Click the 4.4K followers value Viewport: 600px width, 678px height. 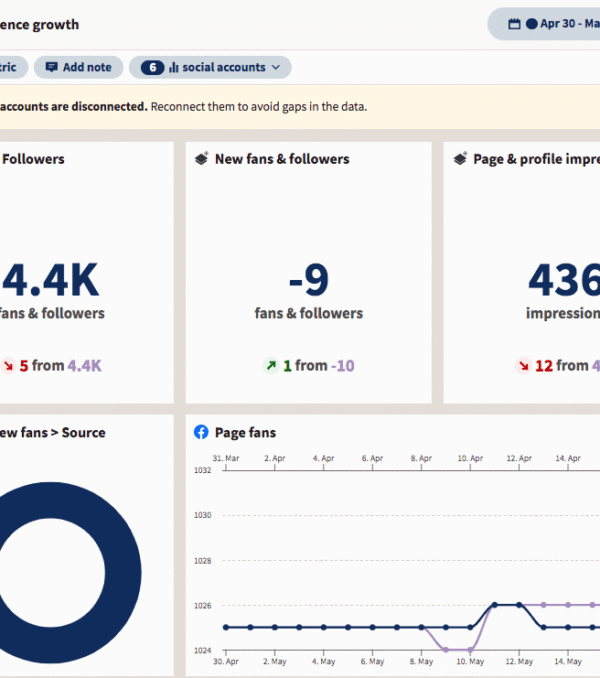pyautogui.click(x=51, y=280)
